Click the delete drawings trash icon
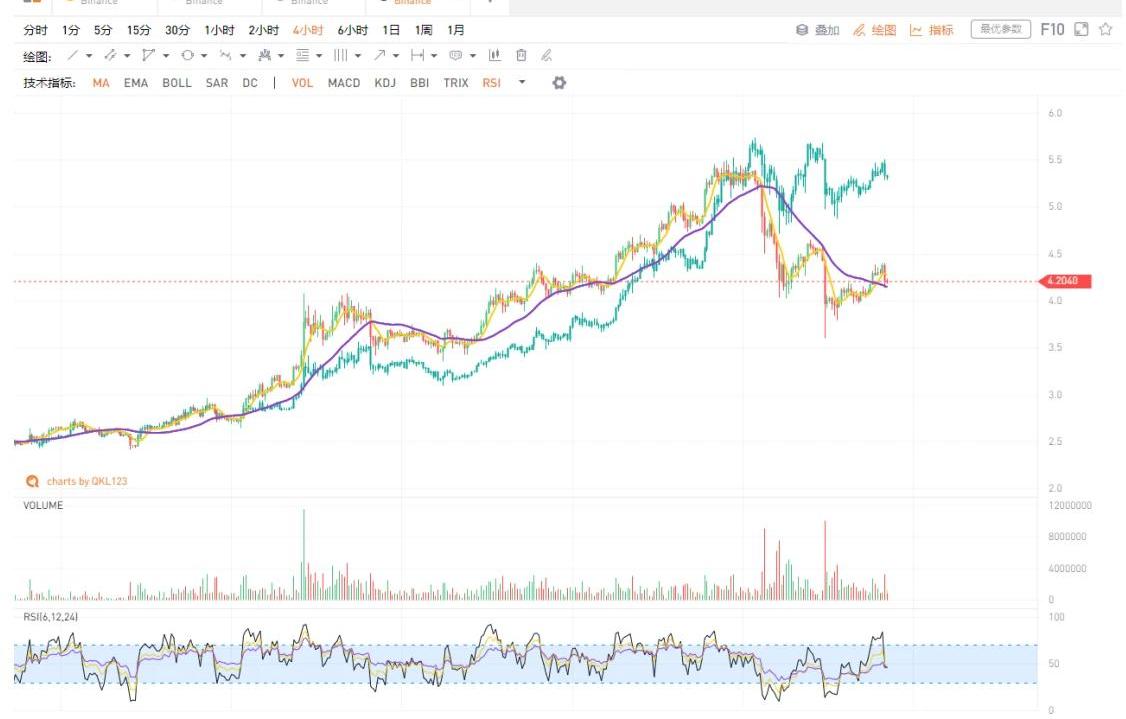1126x719 pixels. tap(520, 56)
